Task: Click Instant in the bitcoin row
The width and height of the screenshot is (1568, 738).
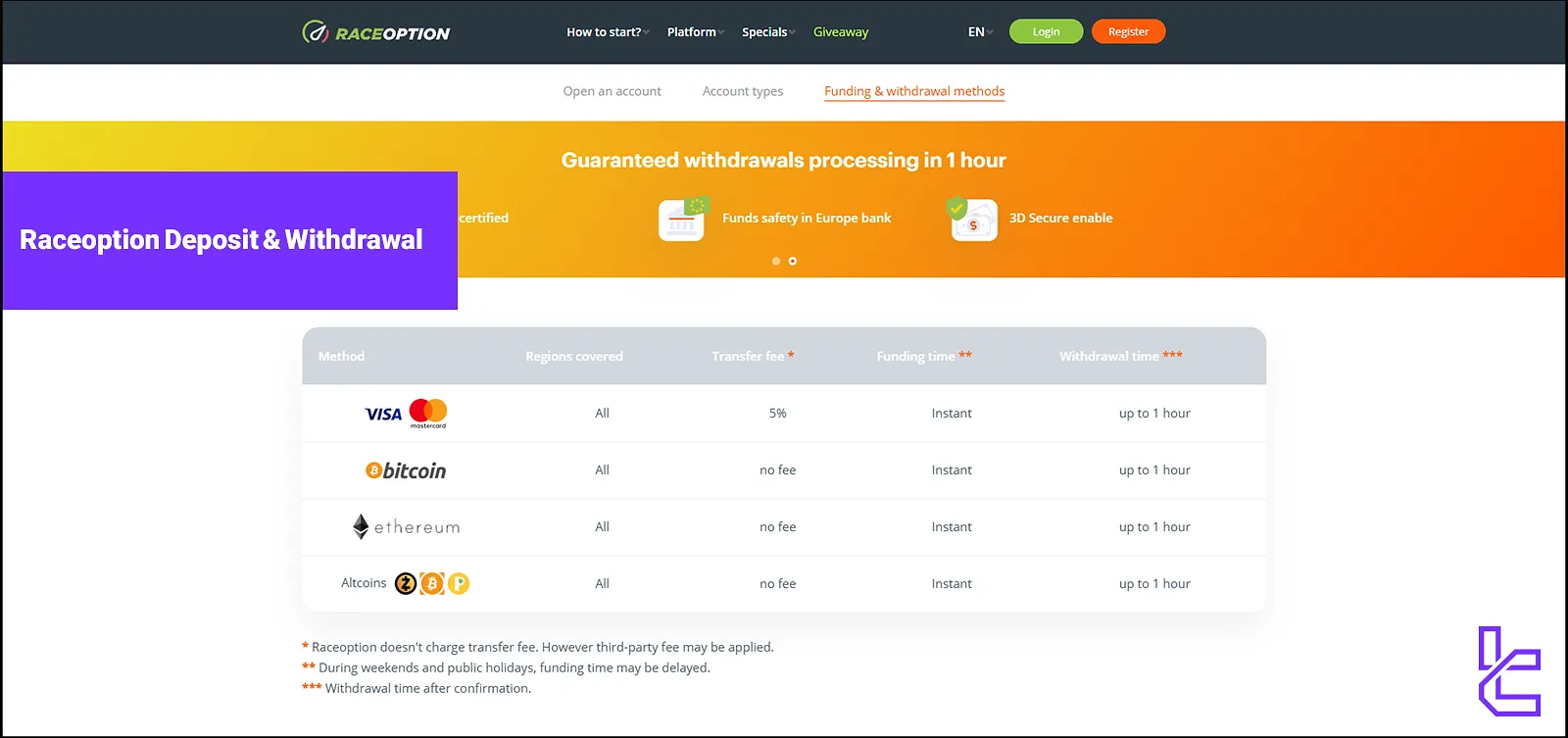Action: 952,470
